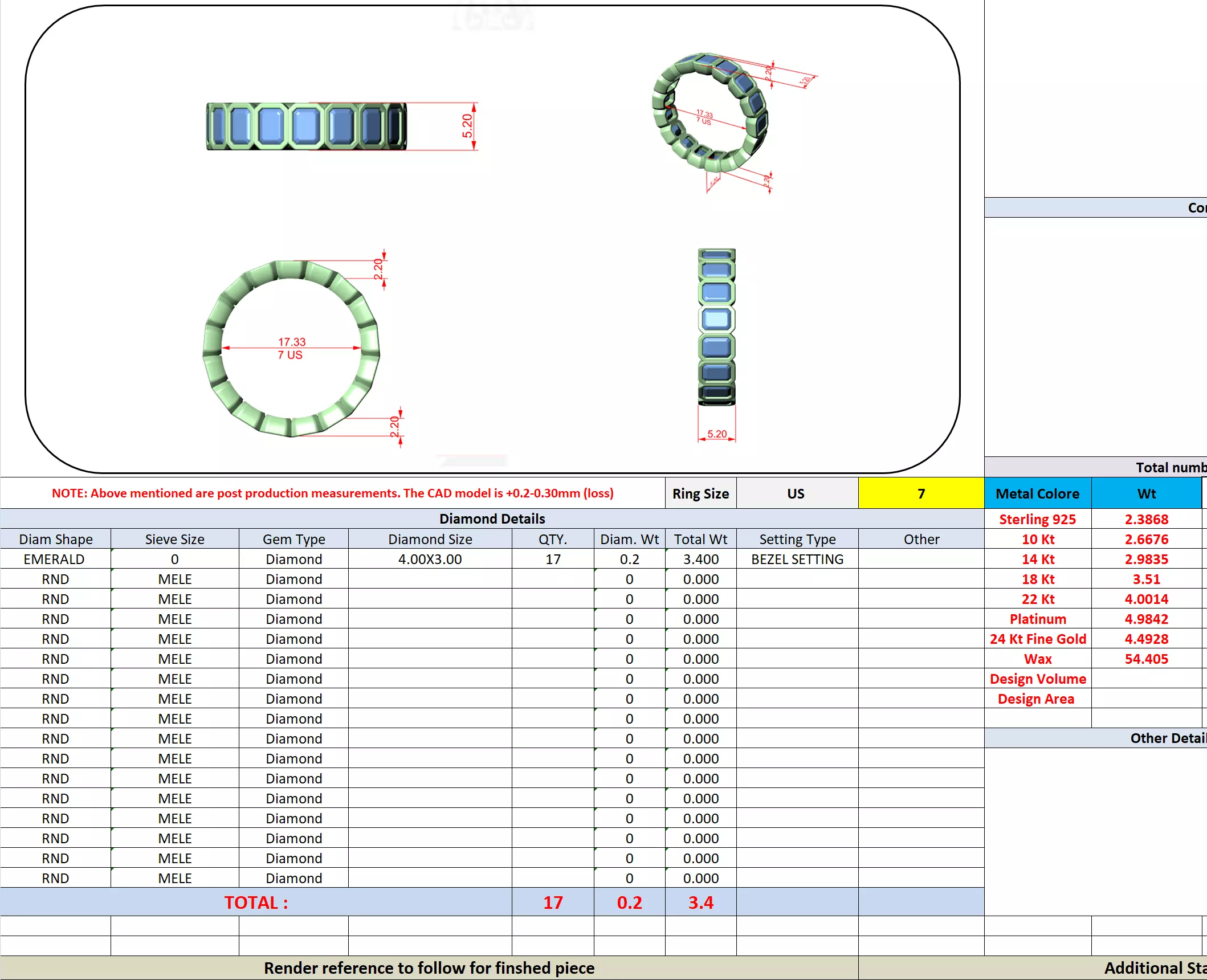Select the EMERALD diam shape cell
The image size is (1207, 980).
(x=55, y=559)
